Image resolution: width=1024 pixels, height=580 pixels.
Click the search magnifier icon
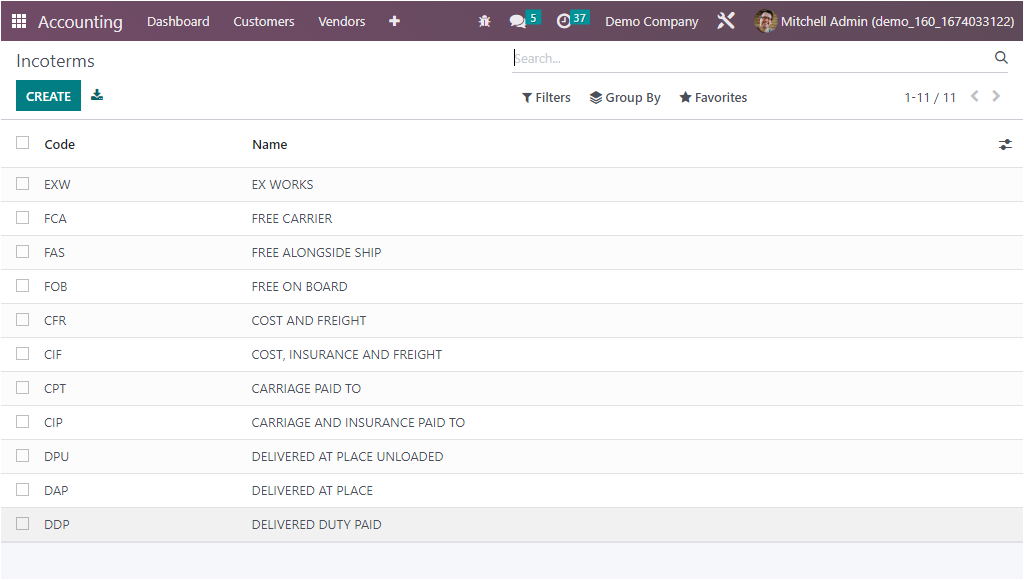coord(1000,57)
